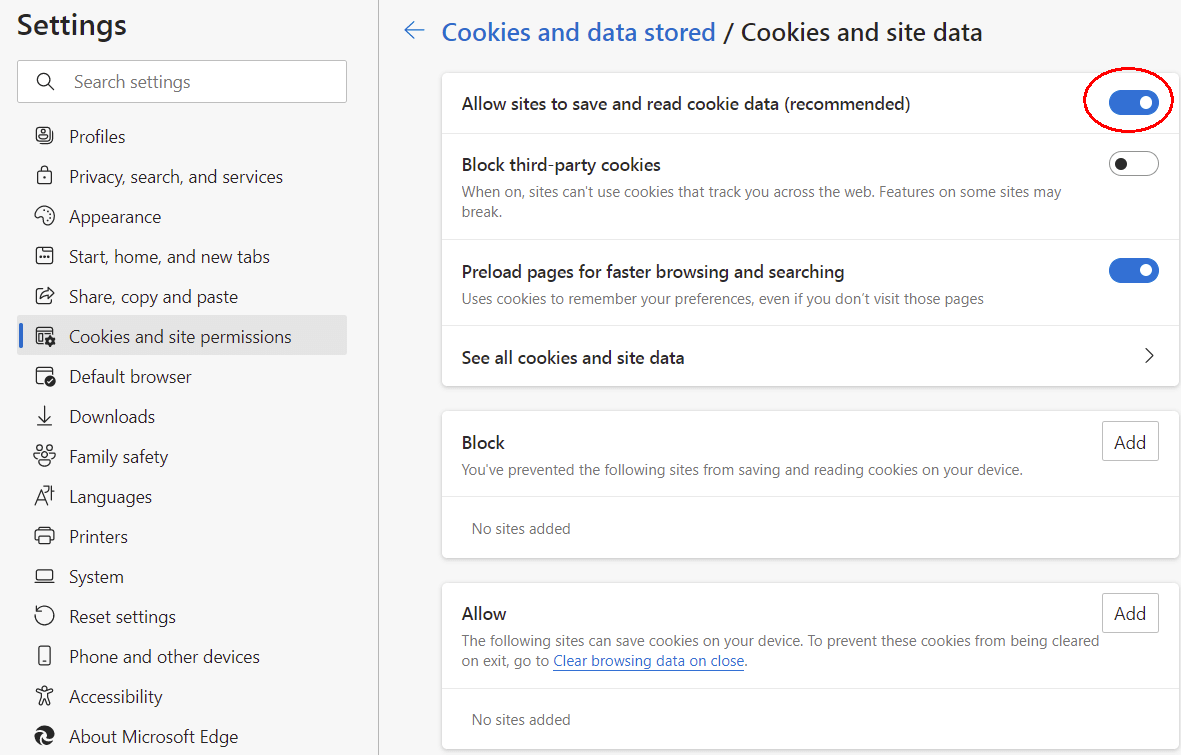Enable Block third-party cookies toggle
The height and width of the screenshot is (755, 1181).
(x=1133, y=164)
